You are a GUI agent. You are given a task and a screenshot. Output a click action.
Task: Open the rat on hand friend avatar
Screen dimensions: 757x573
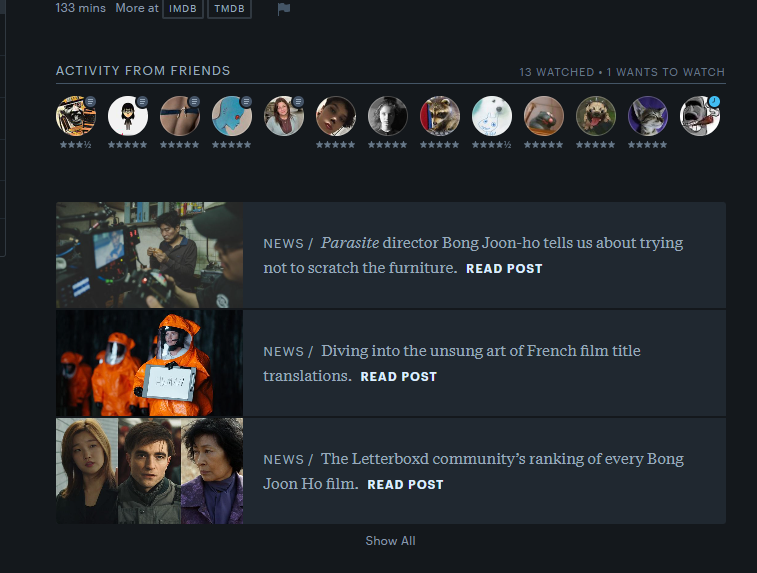pos(544,116)
